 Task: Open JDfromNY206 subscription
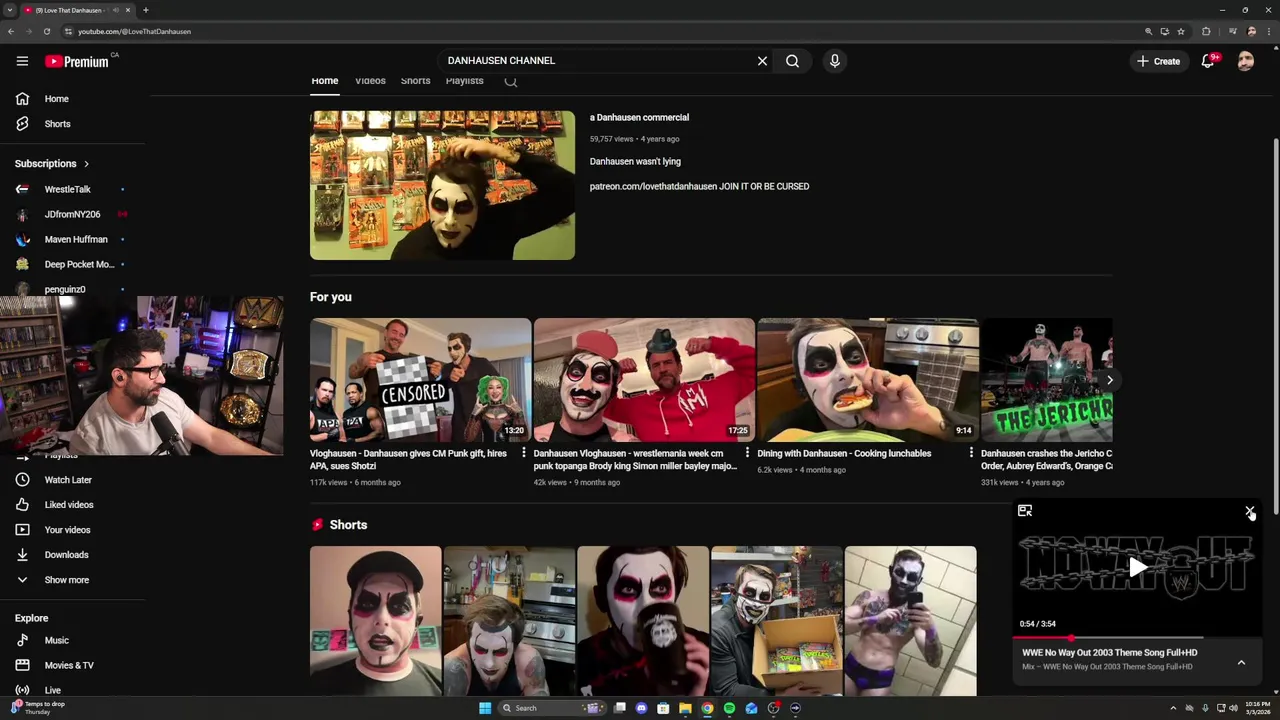(x=72, y=214)
